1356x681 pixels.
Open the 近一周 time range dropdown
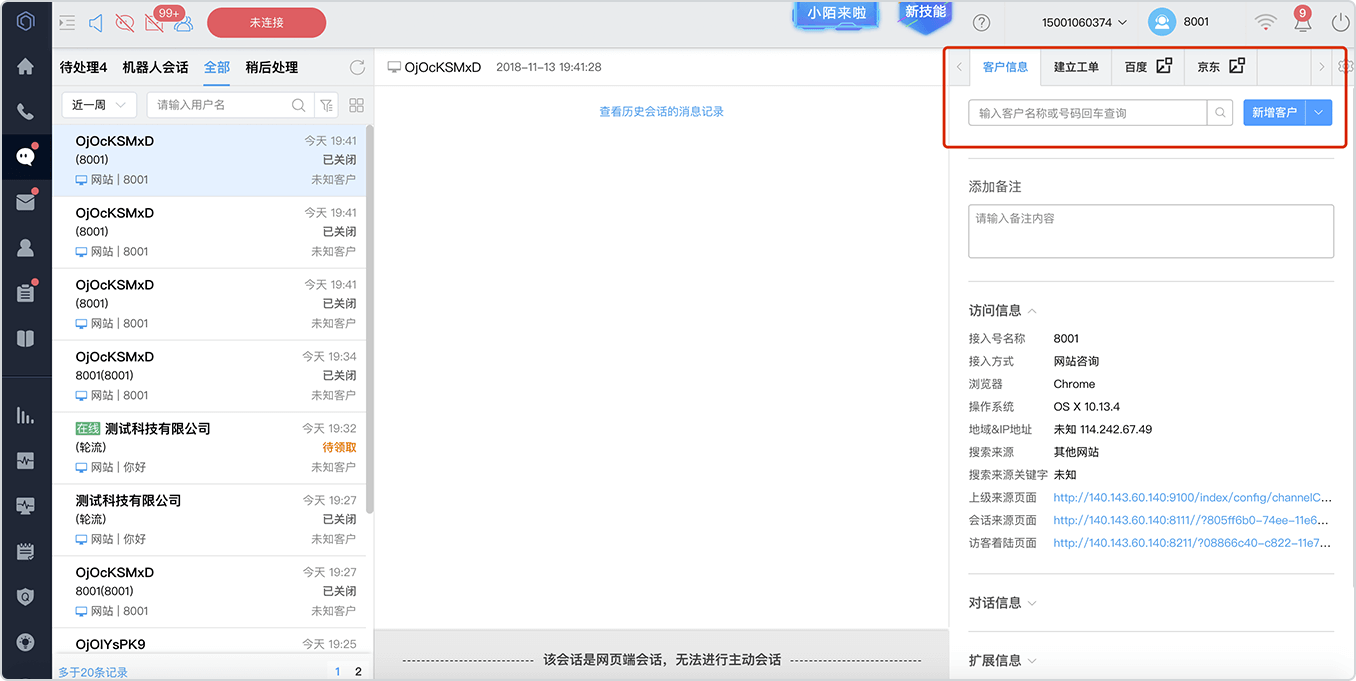coord(99,105)
